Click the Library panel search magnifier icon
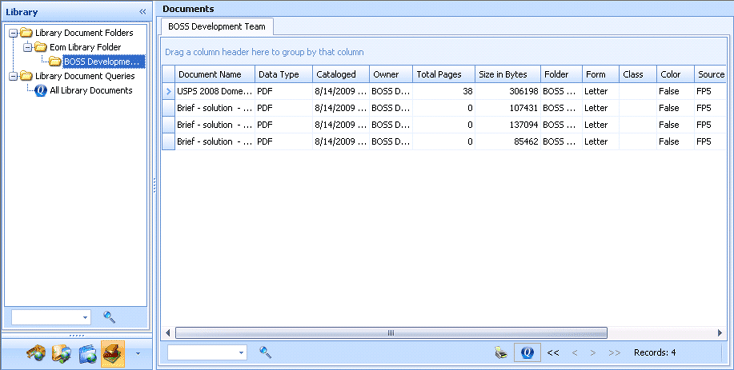734x370 pixels. [x=109, y=317]
